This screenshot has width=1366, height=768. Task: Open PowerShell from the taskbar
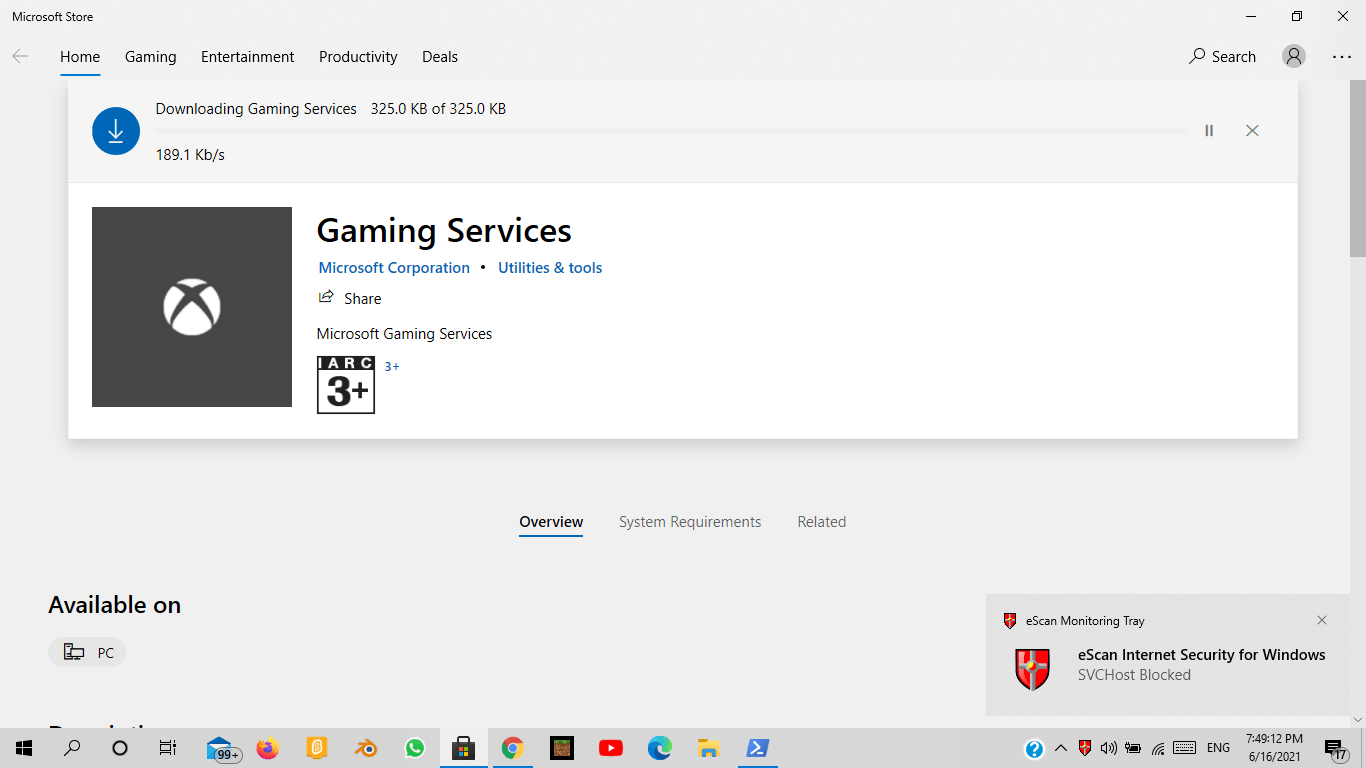coord(757,748)
